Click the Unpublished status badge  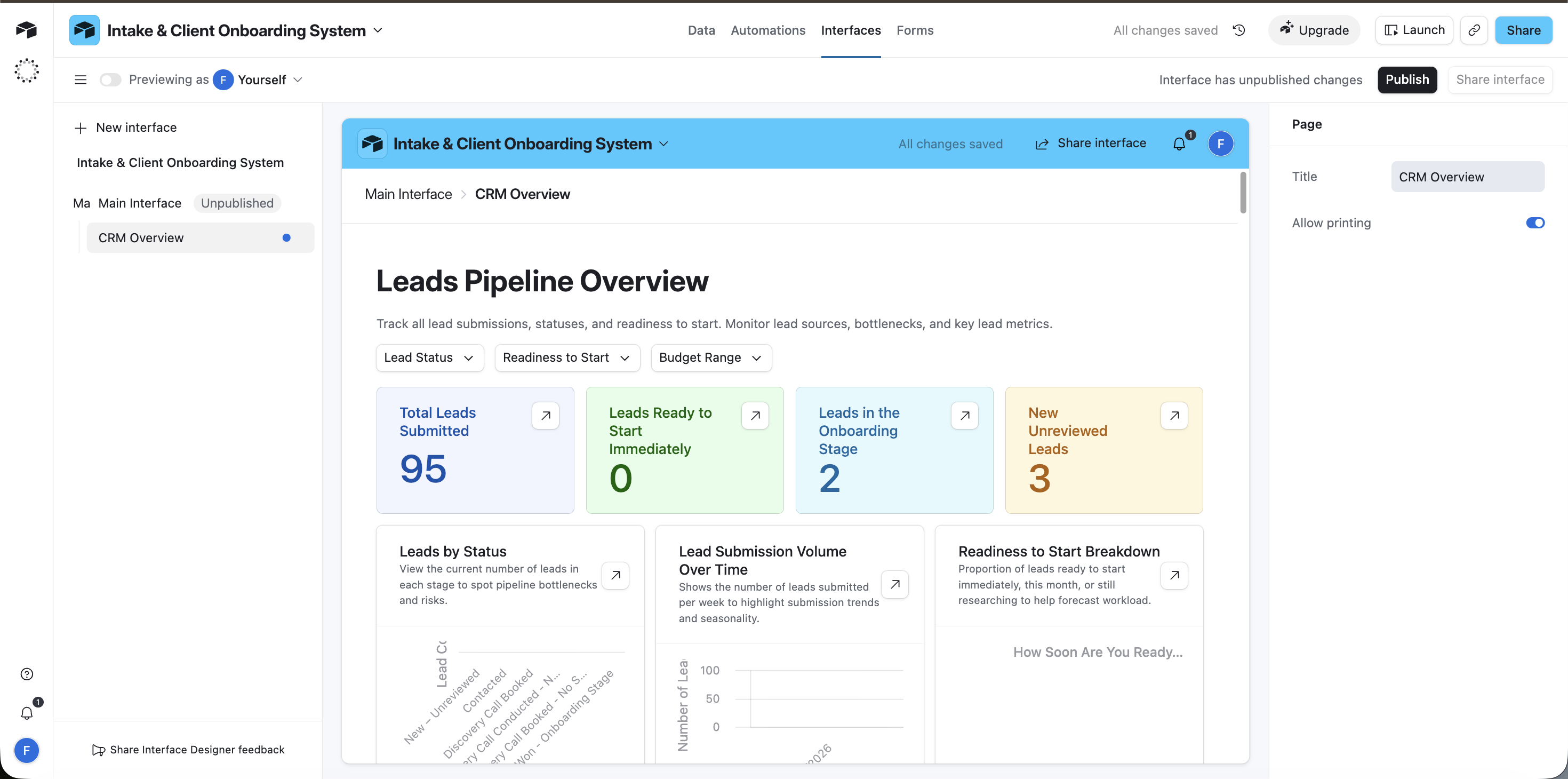click(237, 203)
